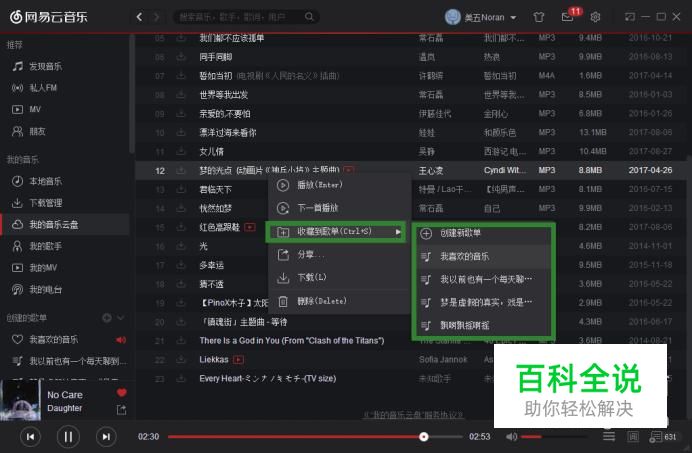This screenshot has height=453, width=692.
Task: Mute audio with the speaker icon
Action: [511, 437]
